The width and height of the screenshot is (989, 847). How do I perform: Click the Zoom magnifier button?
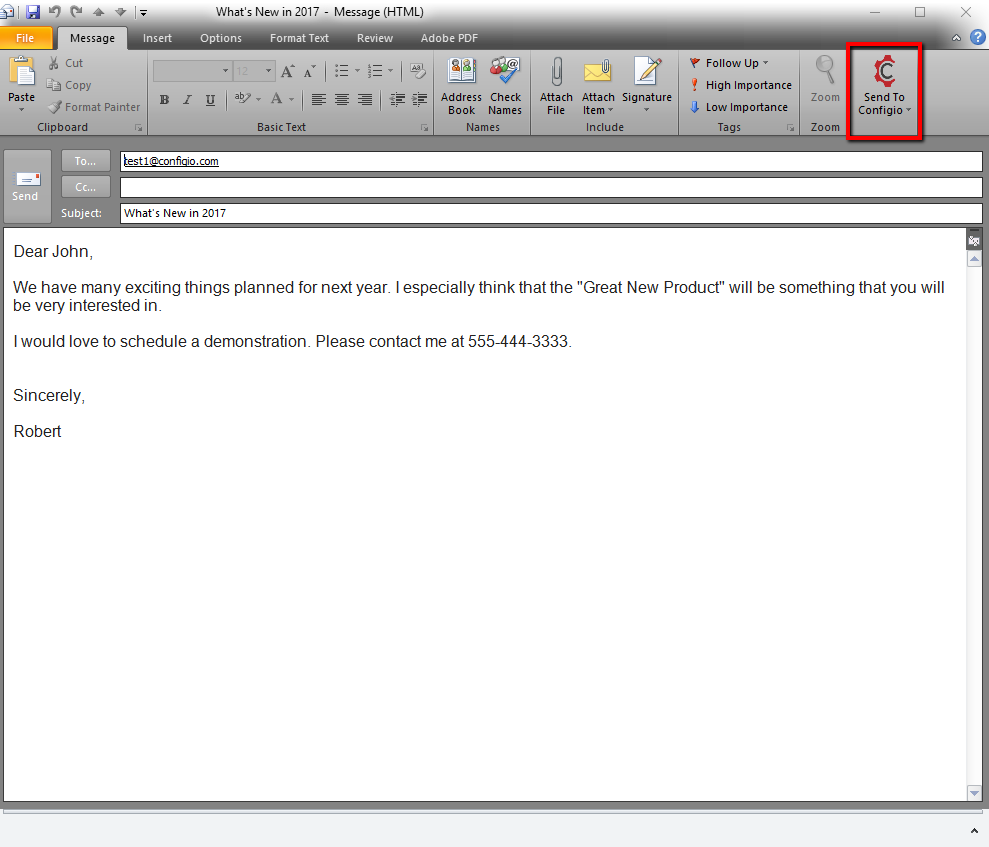825,80
